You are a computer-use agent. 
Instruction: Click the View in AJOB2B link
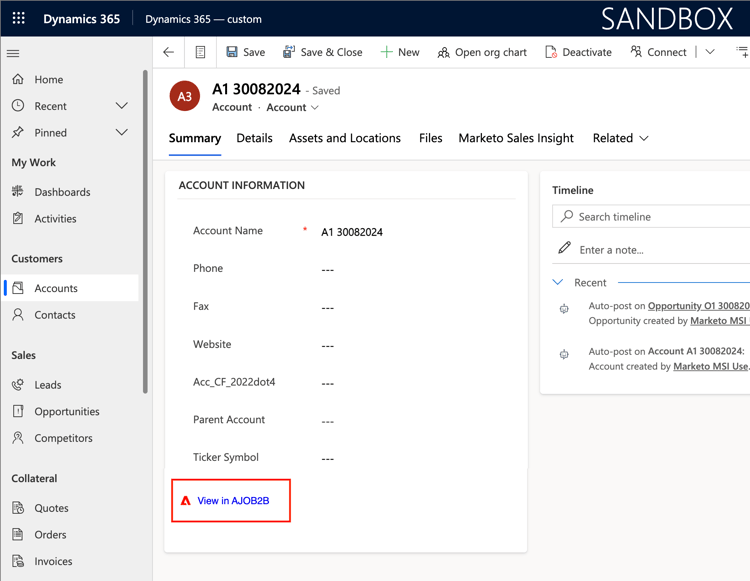233,500
